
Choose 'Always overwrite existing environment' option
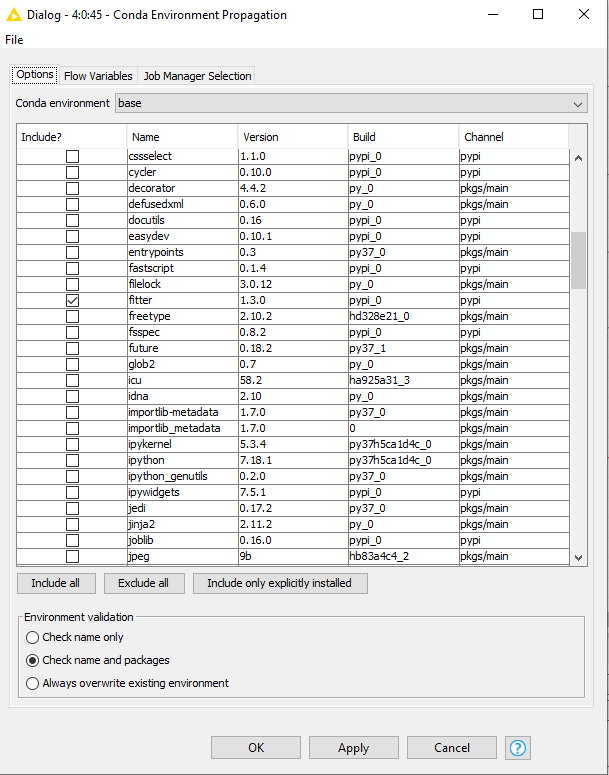pos(33,684)
